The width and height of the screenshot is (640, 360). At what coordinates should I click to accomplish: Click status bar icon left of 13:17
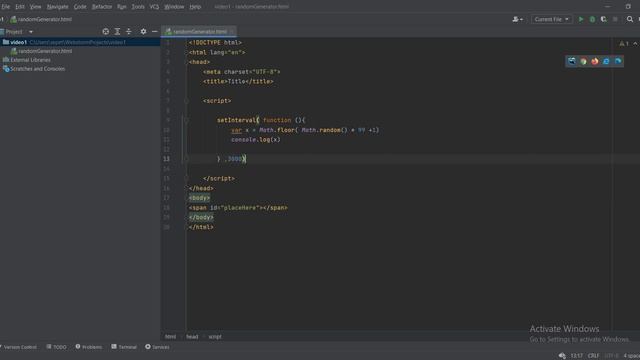(x=562, y=356)
